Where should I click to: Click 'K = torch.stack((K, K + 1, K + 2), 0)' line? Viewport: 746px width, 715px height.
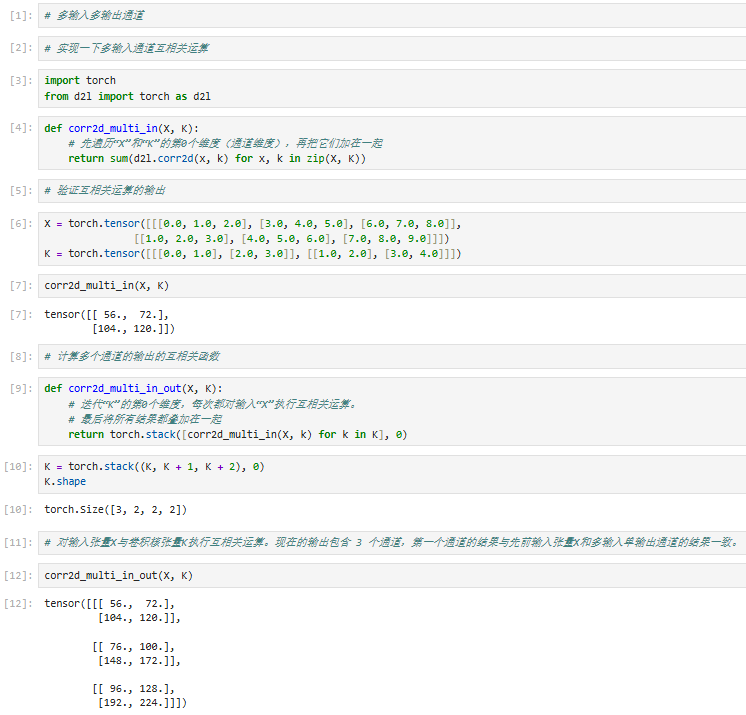(154, 467)
